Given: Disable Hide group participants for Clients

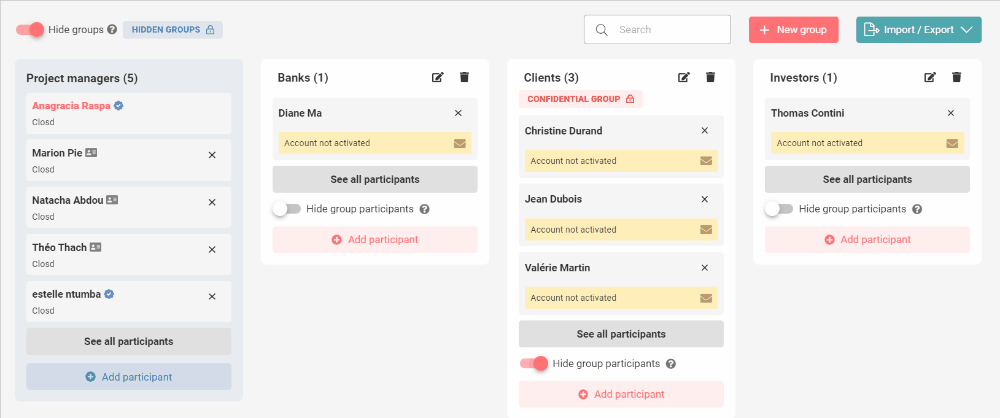Looking at the screenshot, I should point(533,363).
